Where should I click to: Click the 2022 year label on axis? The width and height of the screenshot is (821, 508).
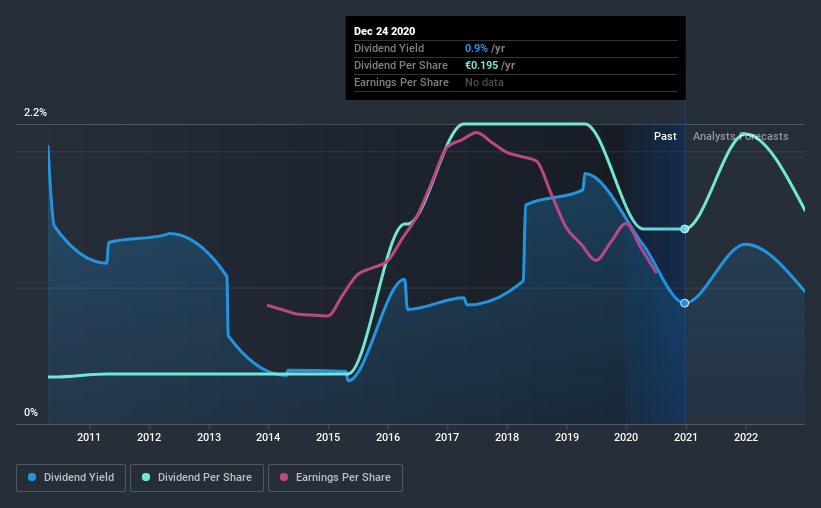746,437
